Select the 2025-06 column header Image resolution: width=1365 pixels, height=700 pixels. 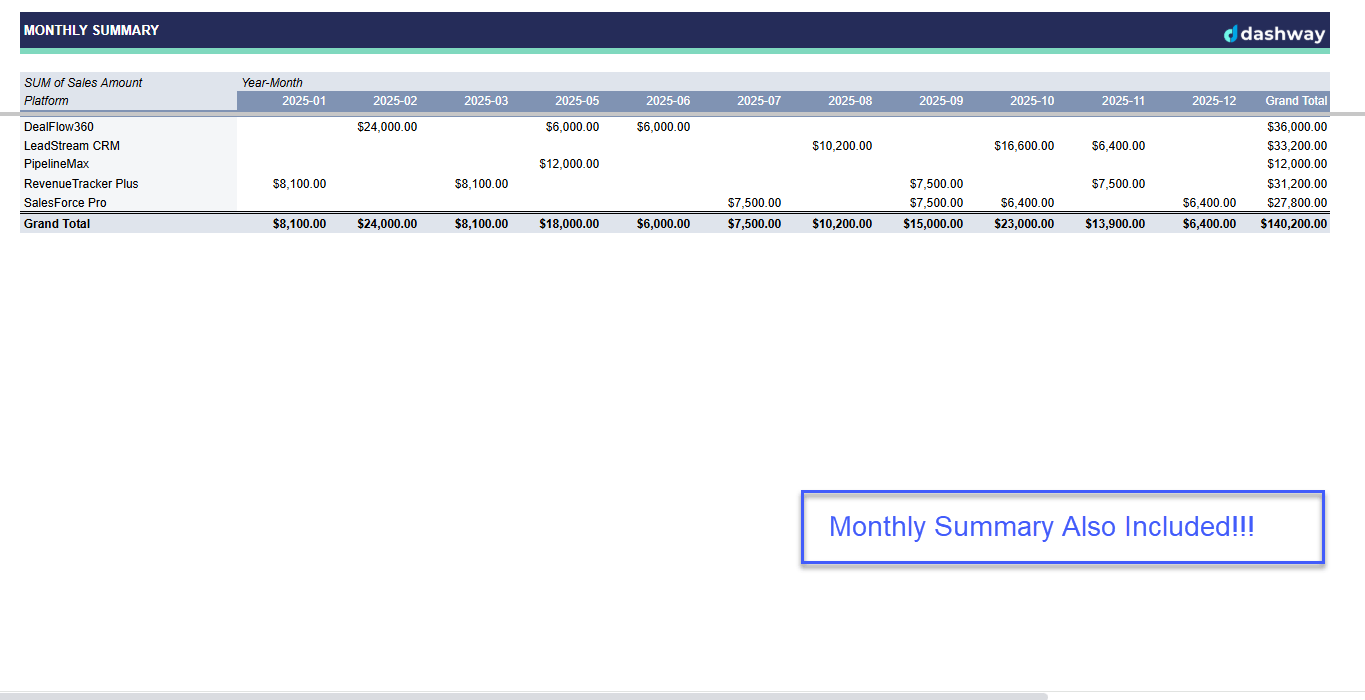tap(668, 101)
